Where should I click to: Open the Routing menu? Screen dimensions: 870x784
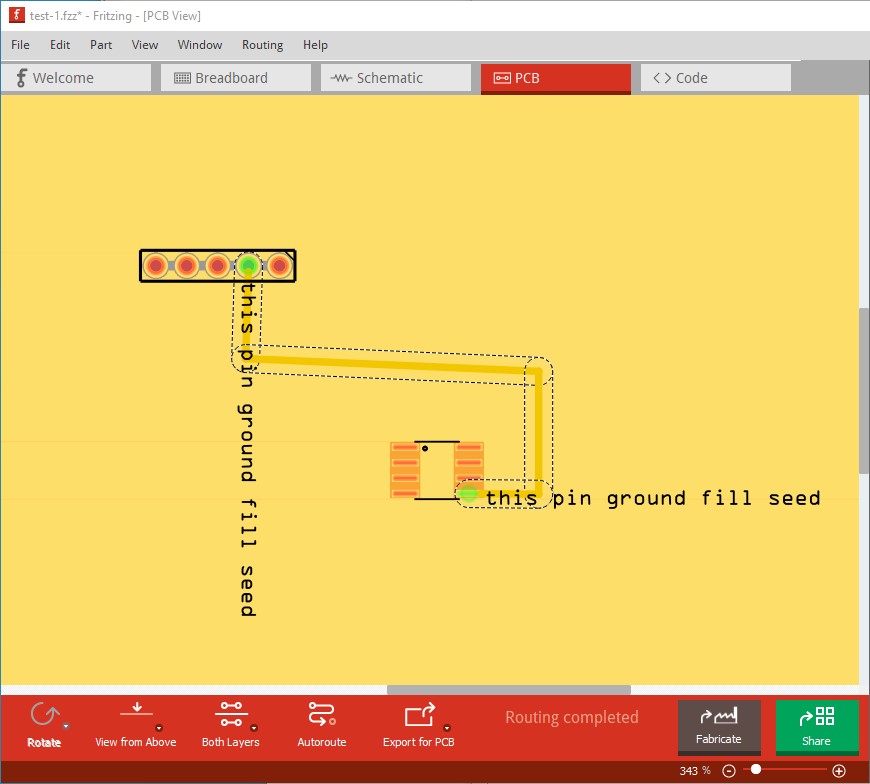[x=262, y=45]
